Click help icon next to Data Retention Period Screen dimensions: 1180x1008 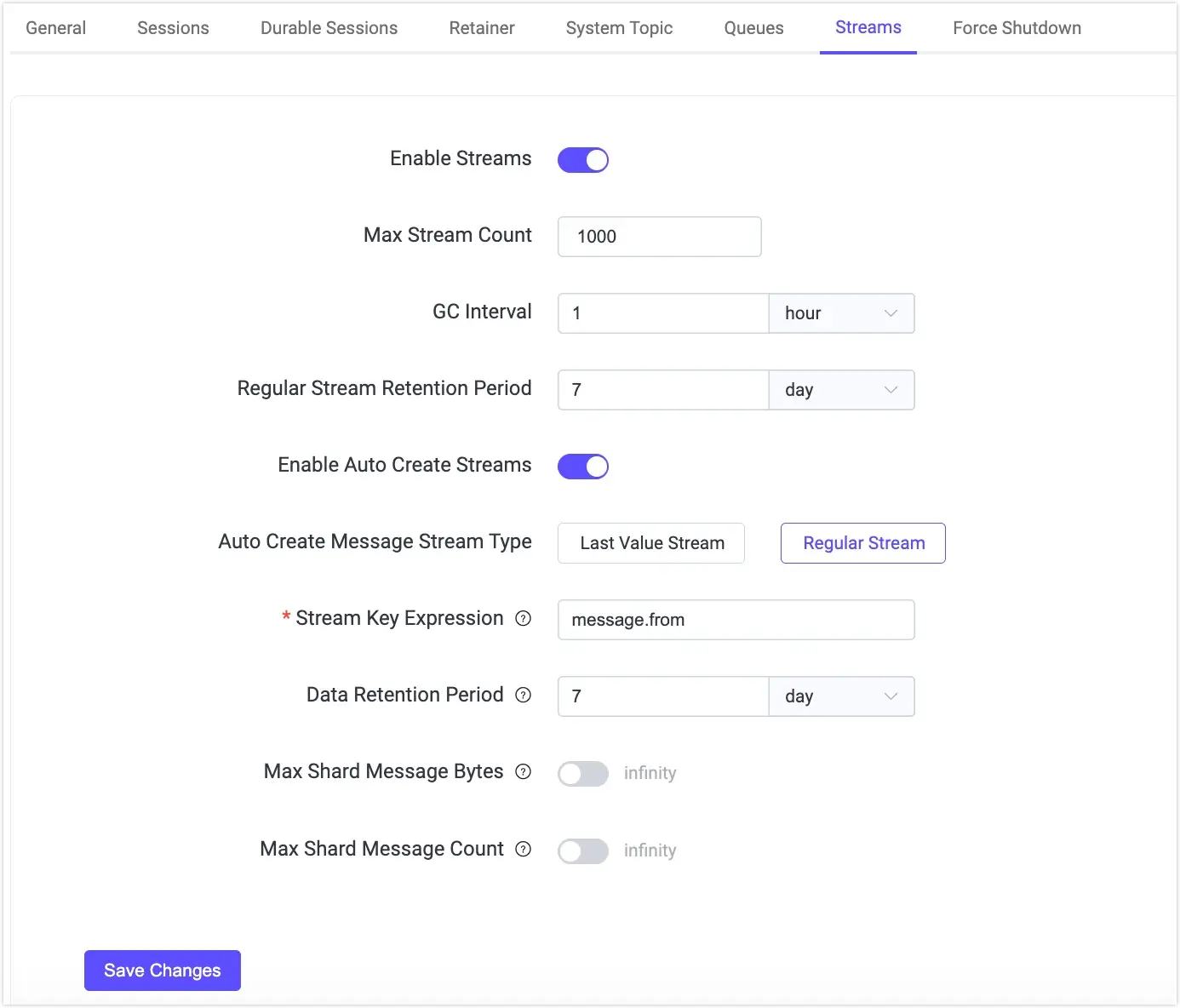coord(524,696)
